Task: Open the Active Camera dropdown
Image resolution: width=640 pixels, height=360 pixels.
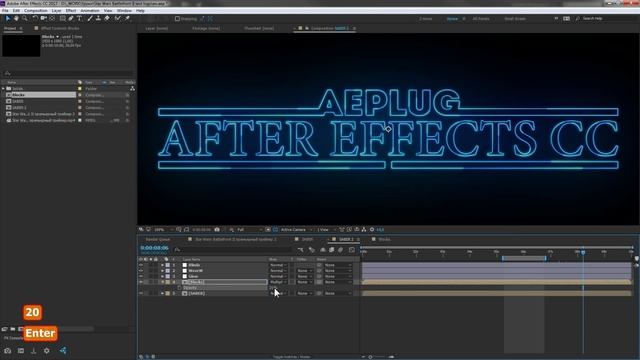Action: [x=296, y=230]
